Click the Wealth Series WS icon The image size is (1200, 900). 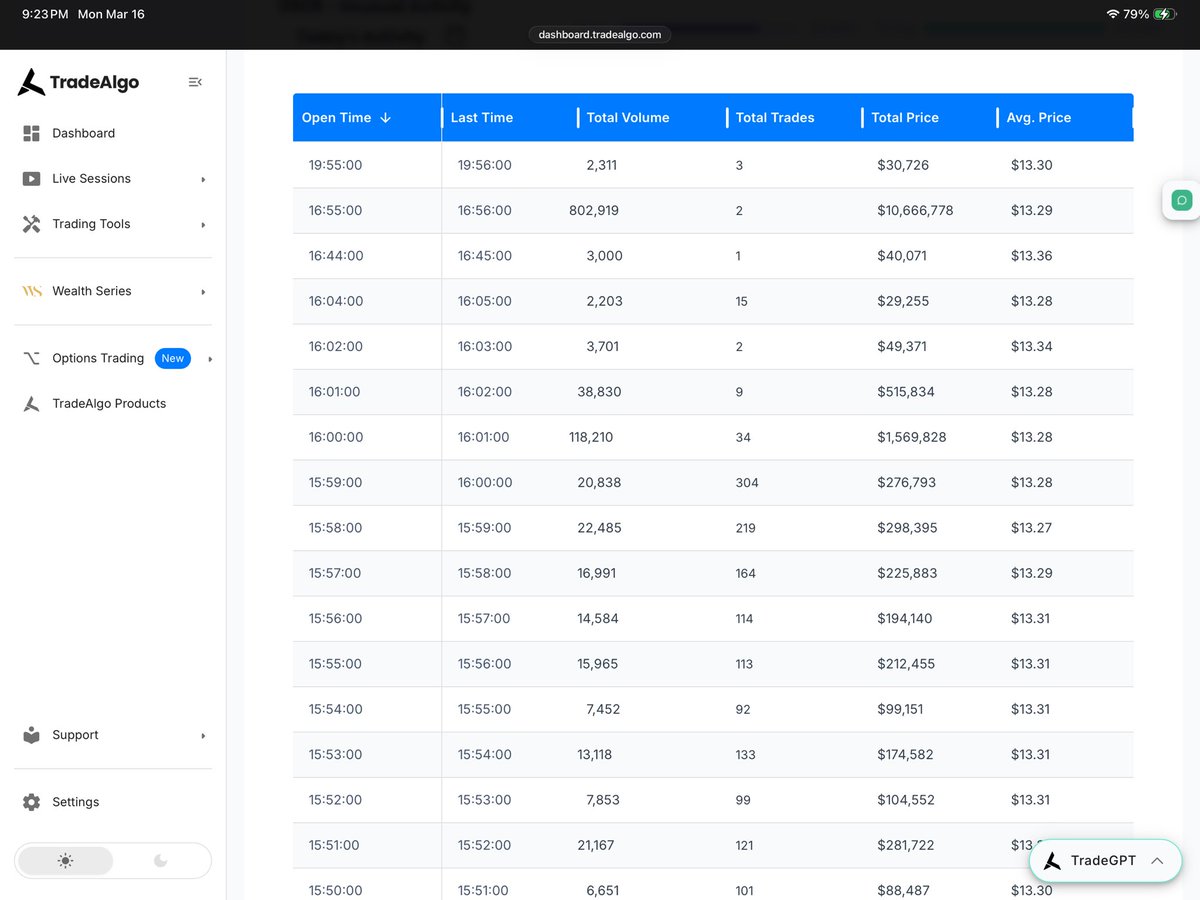click(x=32, y=291)
